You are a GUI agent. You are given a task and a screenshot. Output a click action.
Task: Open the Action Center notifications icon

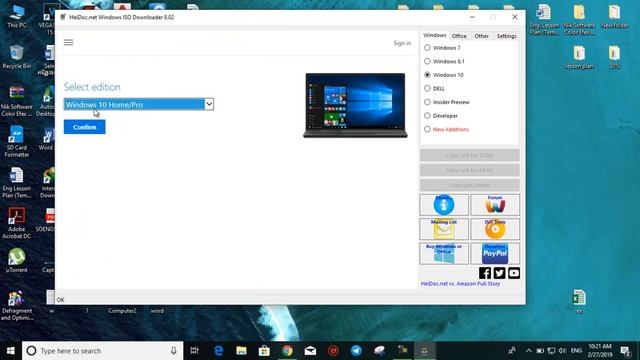pos(626,351)
